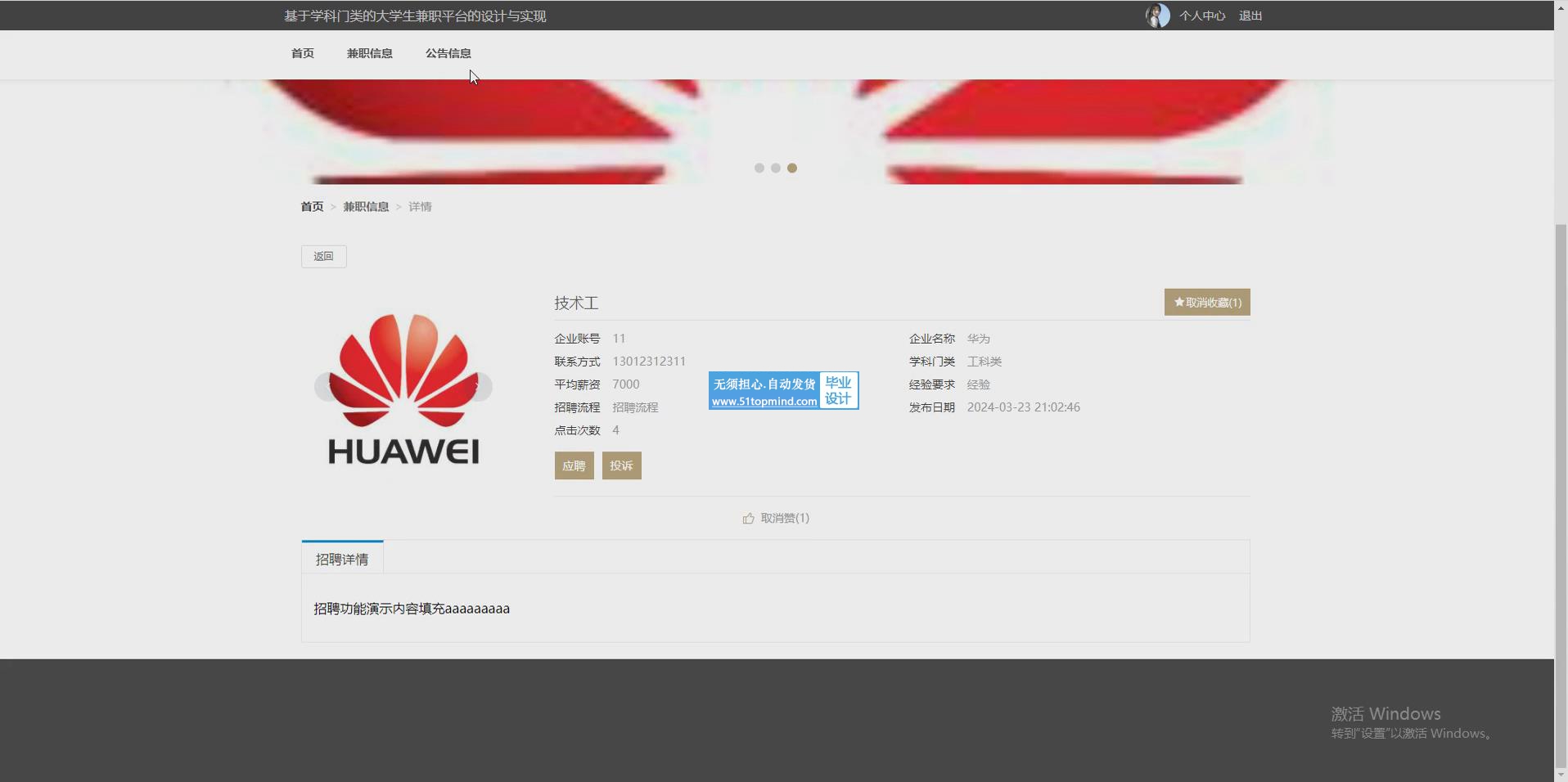Click 兼职信息 in the breadcrumb
1568x782 pixels.
(x=366, y=207)
